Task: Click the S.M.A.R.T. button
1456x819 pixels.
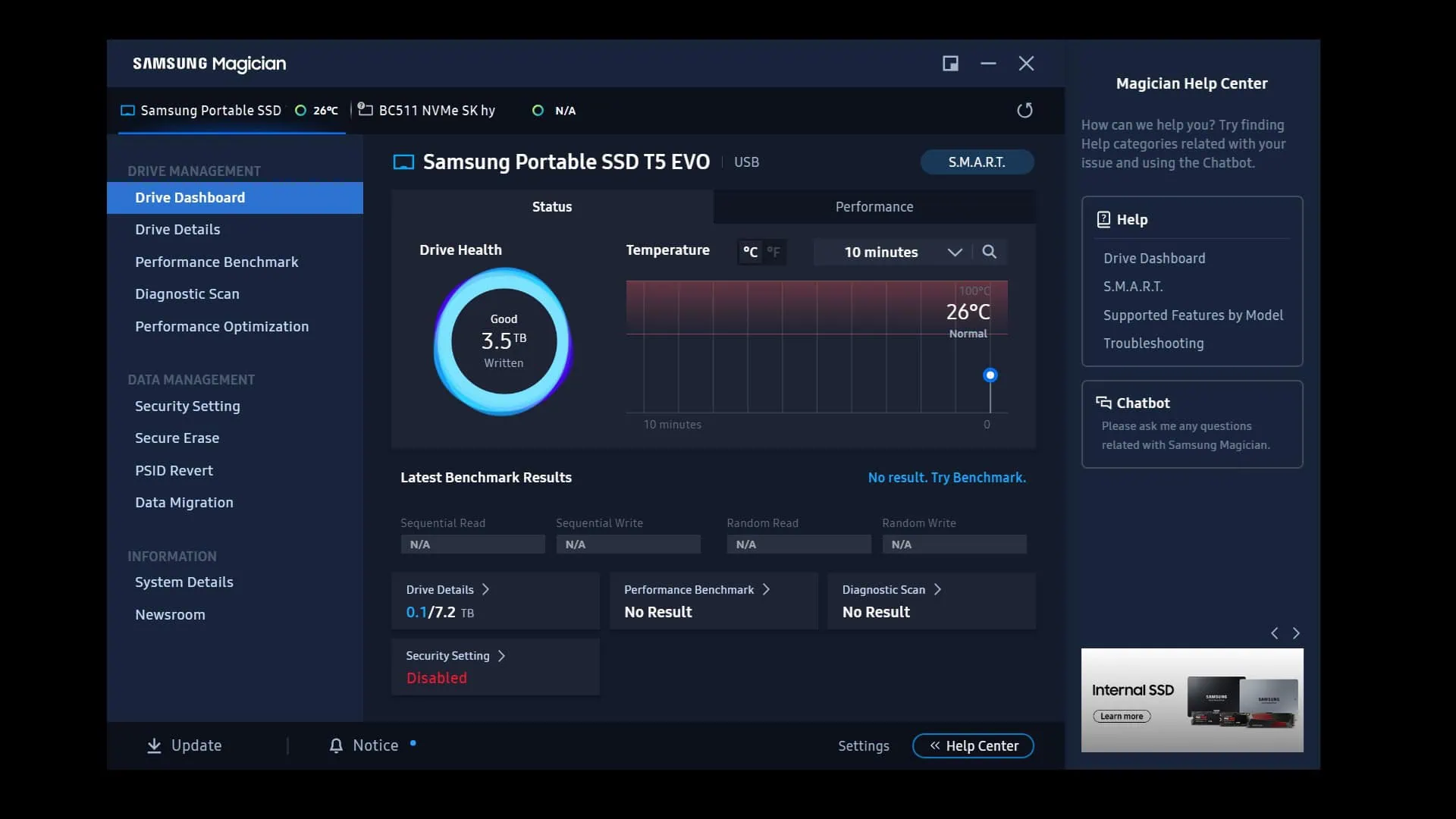Action: tap(977, 162)
